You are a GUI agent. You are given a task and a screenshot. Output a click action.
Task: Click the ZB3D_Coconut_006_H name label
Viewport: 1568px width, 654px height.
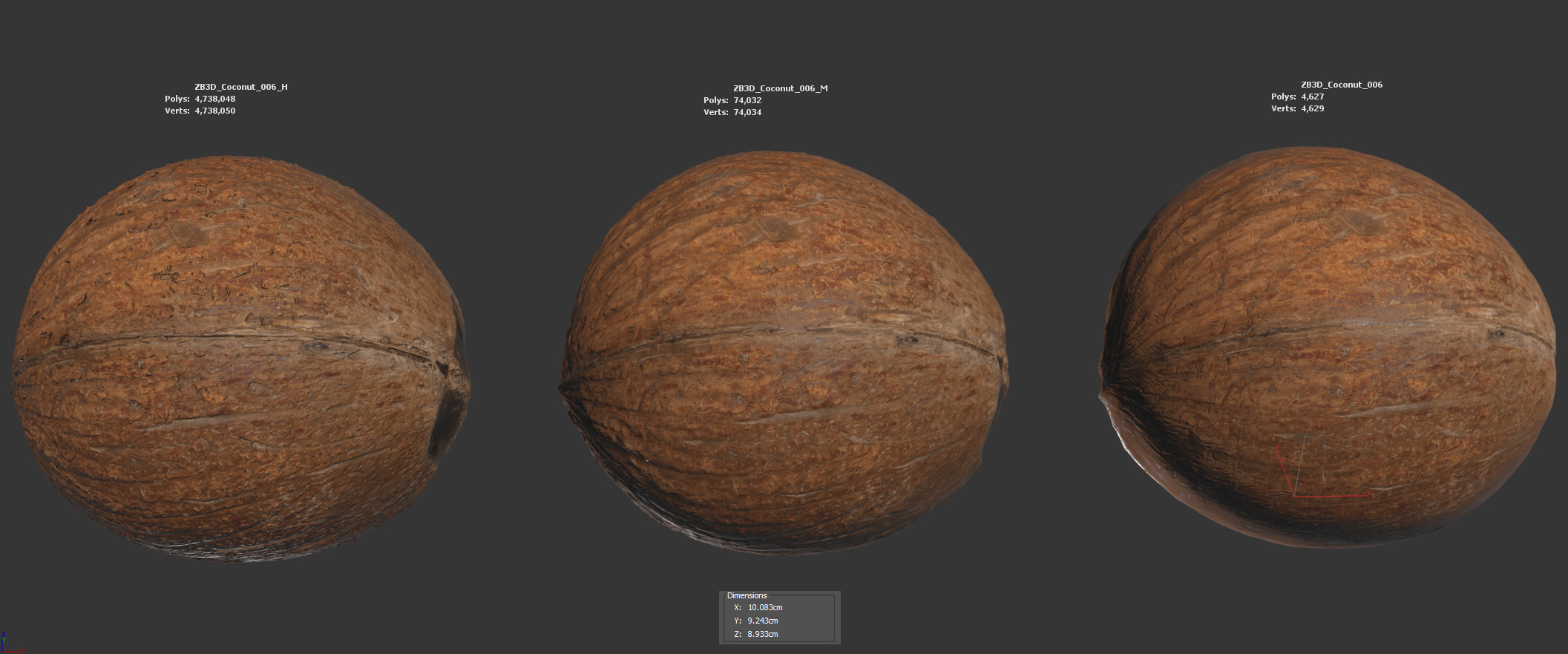(x=240, y=87)
